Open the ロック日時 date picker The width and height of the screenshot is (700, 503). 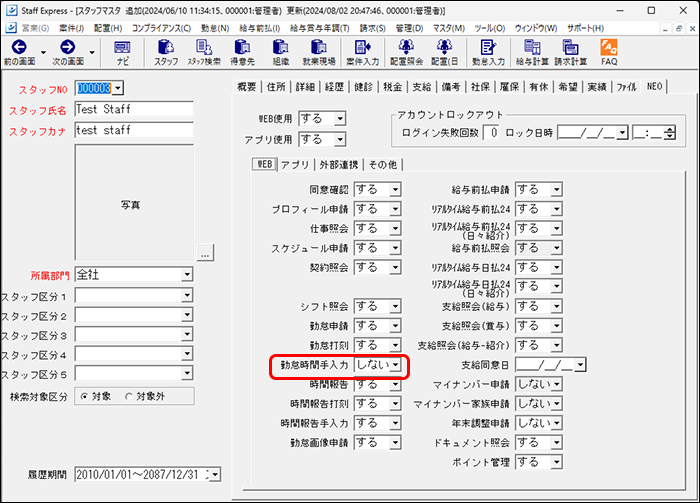(622, 133)
